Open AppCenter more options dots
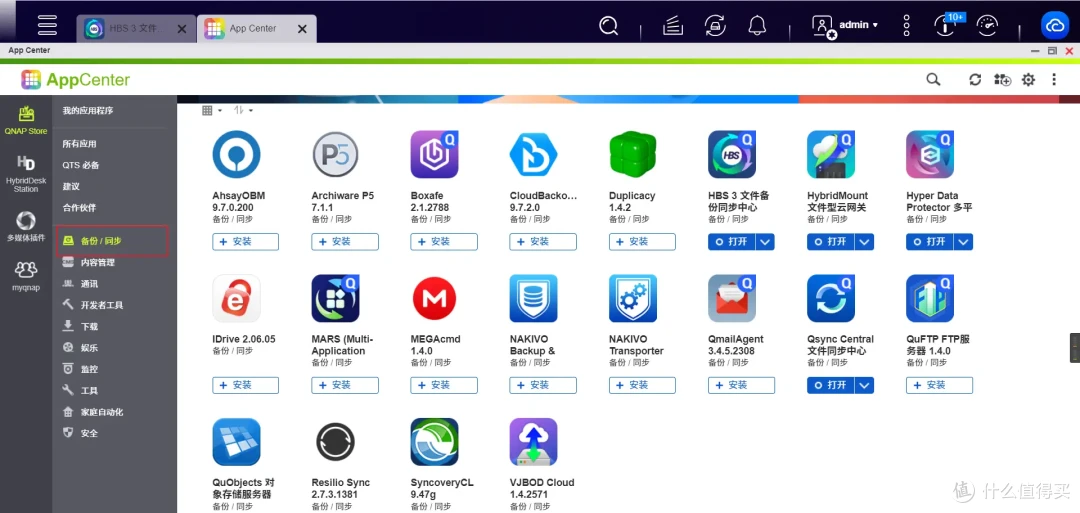The height and width of the screenshot is (513, 1080). pos(1054,80)
